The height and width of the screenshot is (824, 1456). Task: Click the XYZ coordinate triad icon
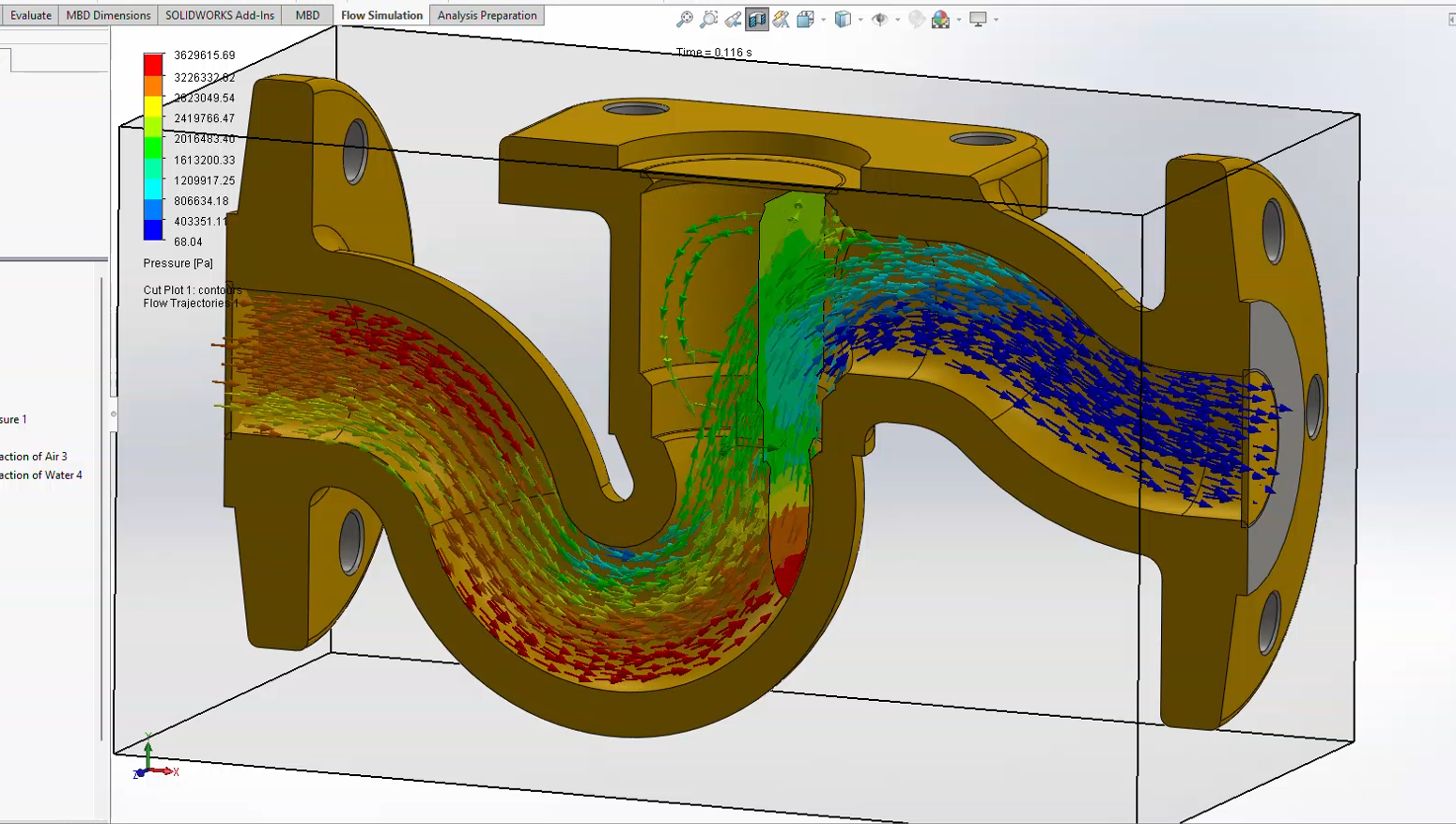[x=155, y=759]
